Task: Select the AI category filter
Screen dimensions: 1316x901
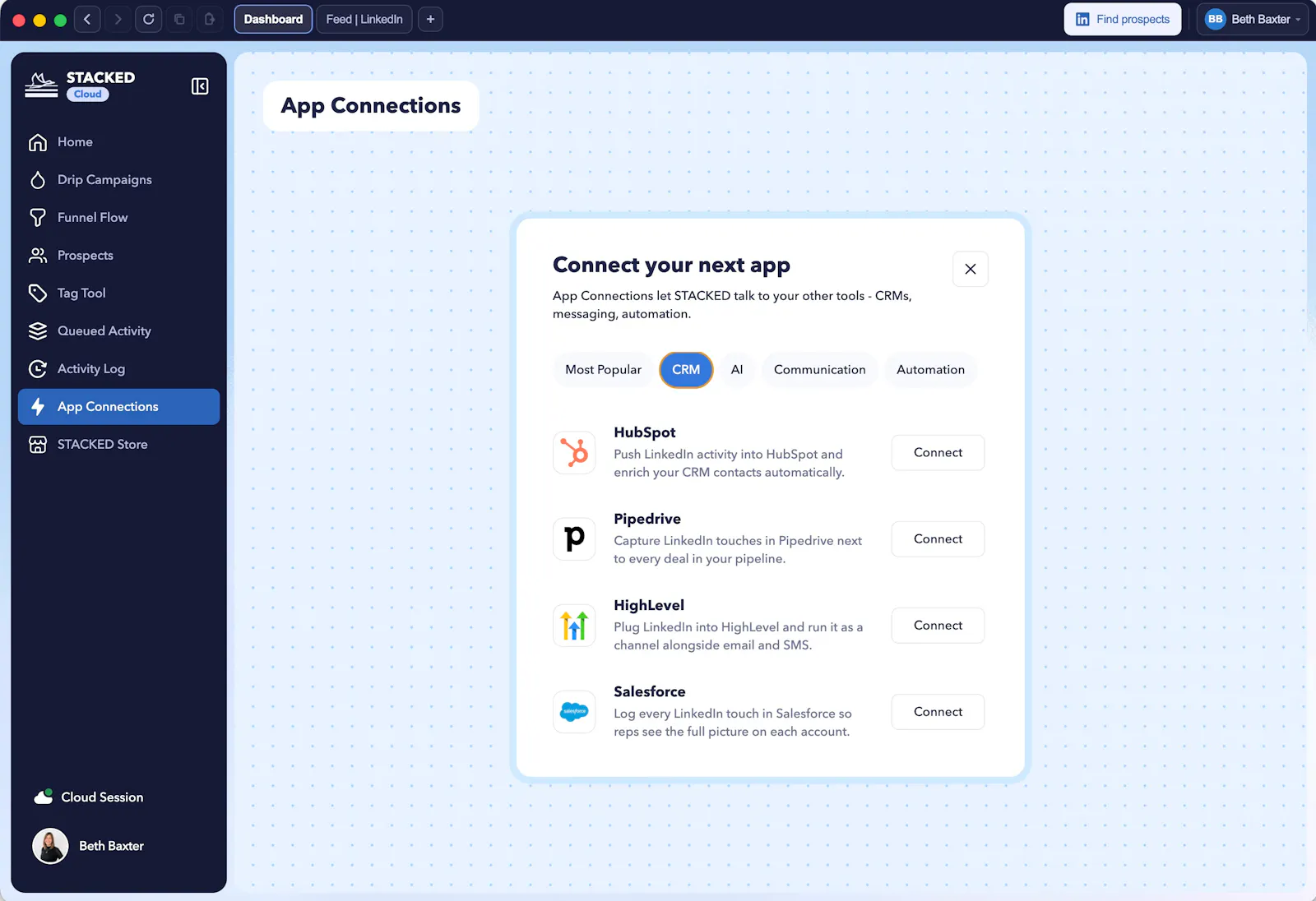Action: (x=737, y=370)
